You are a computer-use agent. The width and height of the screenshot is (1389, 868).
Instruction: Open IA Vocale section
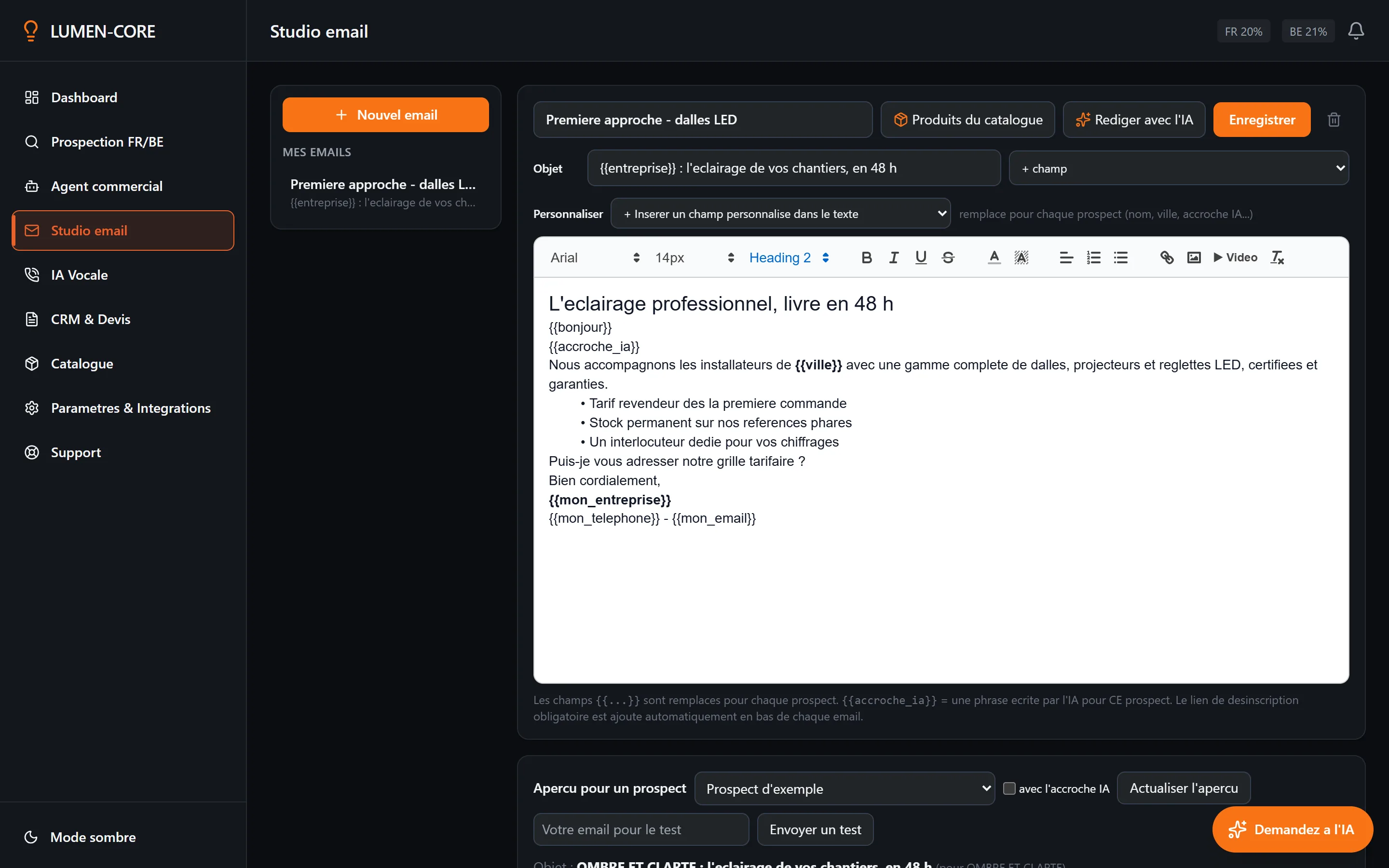tap(123, 275)
